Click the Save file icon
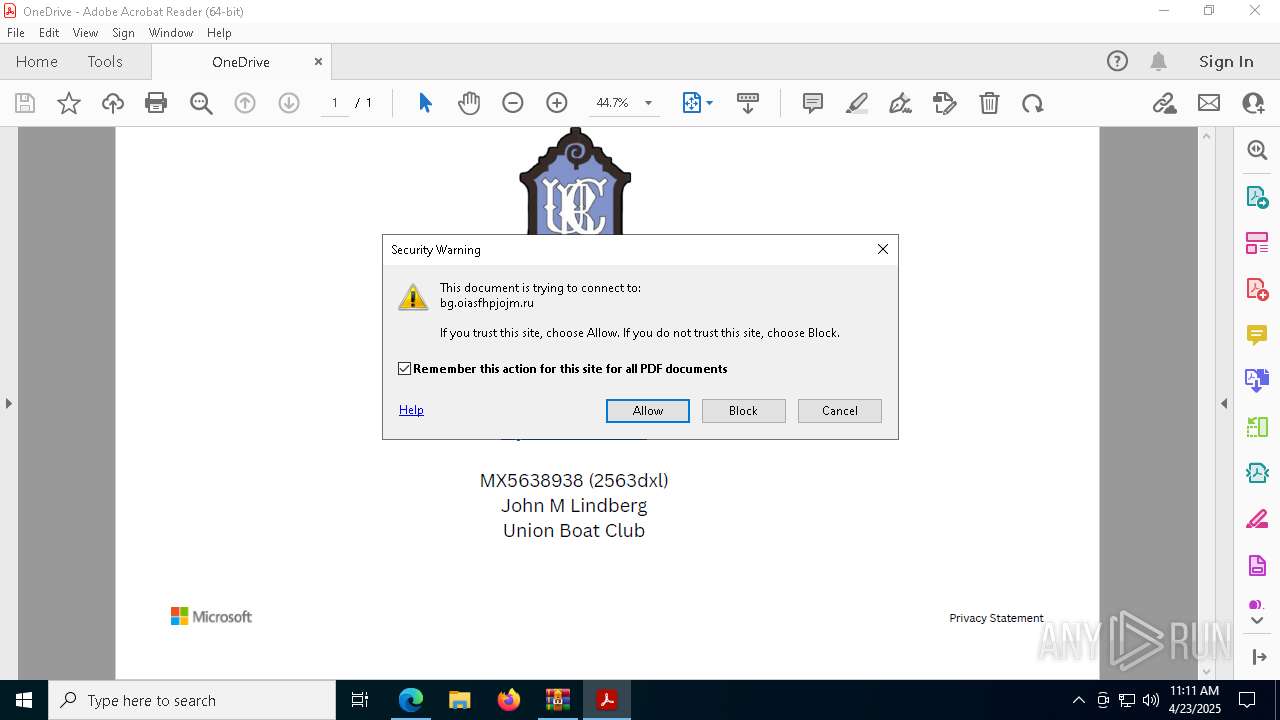Viewport: 1280px width, 720px height. 25,103
